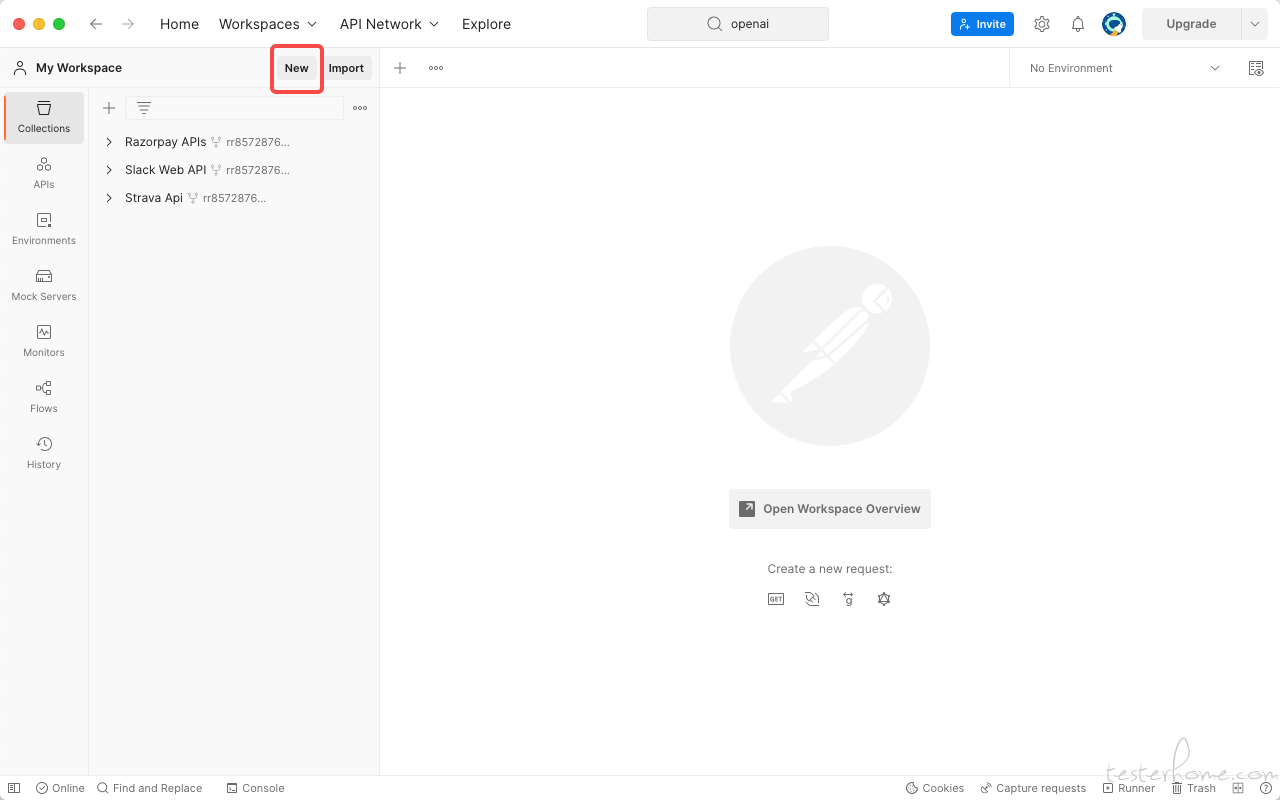
Task: Expand the Slack Web API collection
Action: [x=109, y=170]
